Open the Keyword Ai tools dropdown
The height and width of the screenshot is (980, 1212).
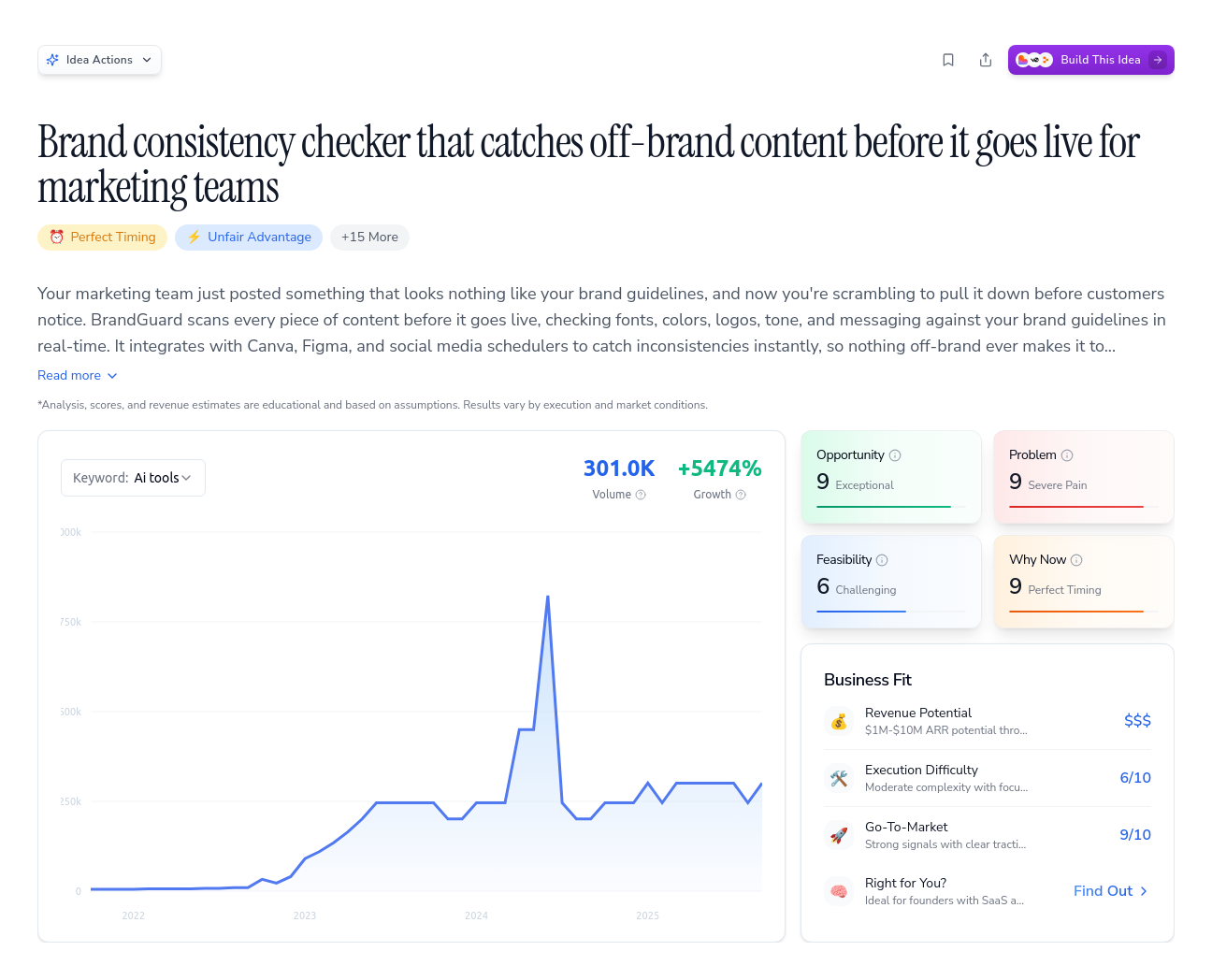[x=133, y=478]
